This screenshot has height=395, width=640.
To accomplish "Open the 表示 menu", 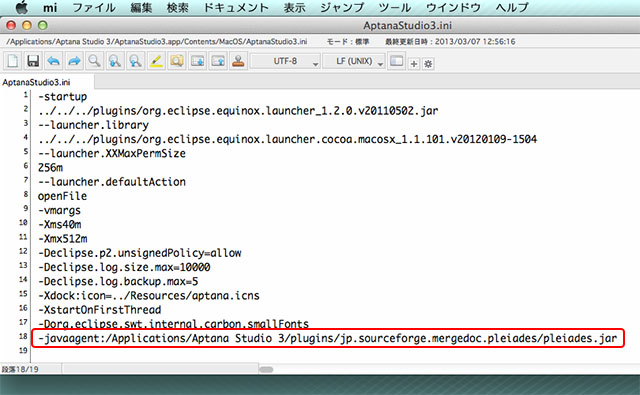I will point(294,7).
